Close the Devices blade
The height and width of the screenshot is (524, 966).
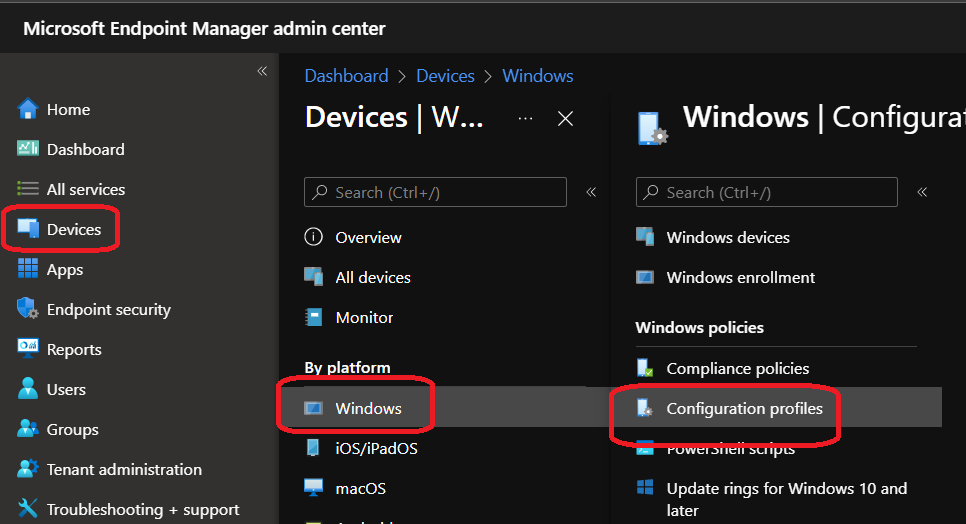tap(565, 119)
